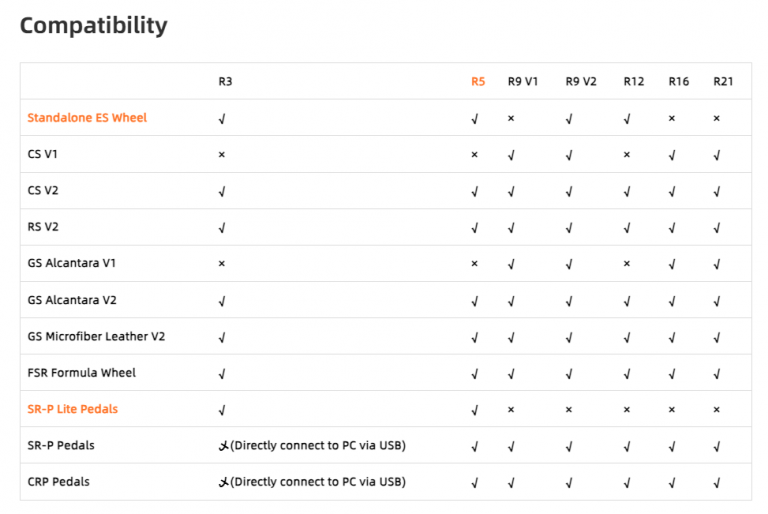This screenshot has width=768, height=514.
Task: Click the R21 column header
Action: tap(723, 81)
